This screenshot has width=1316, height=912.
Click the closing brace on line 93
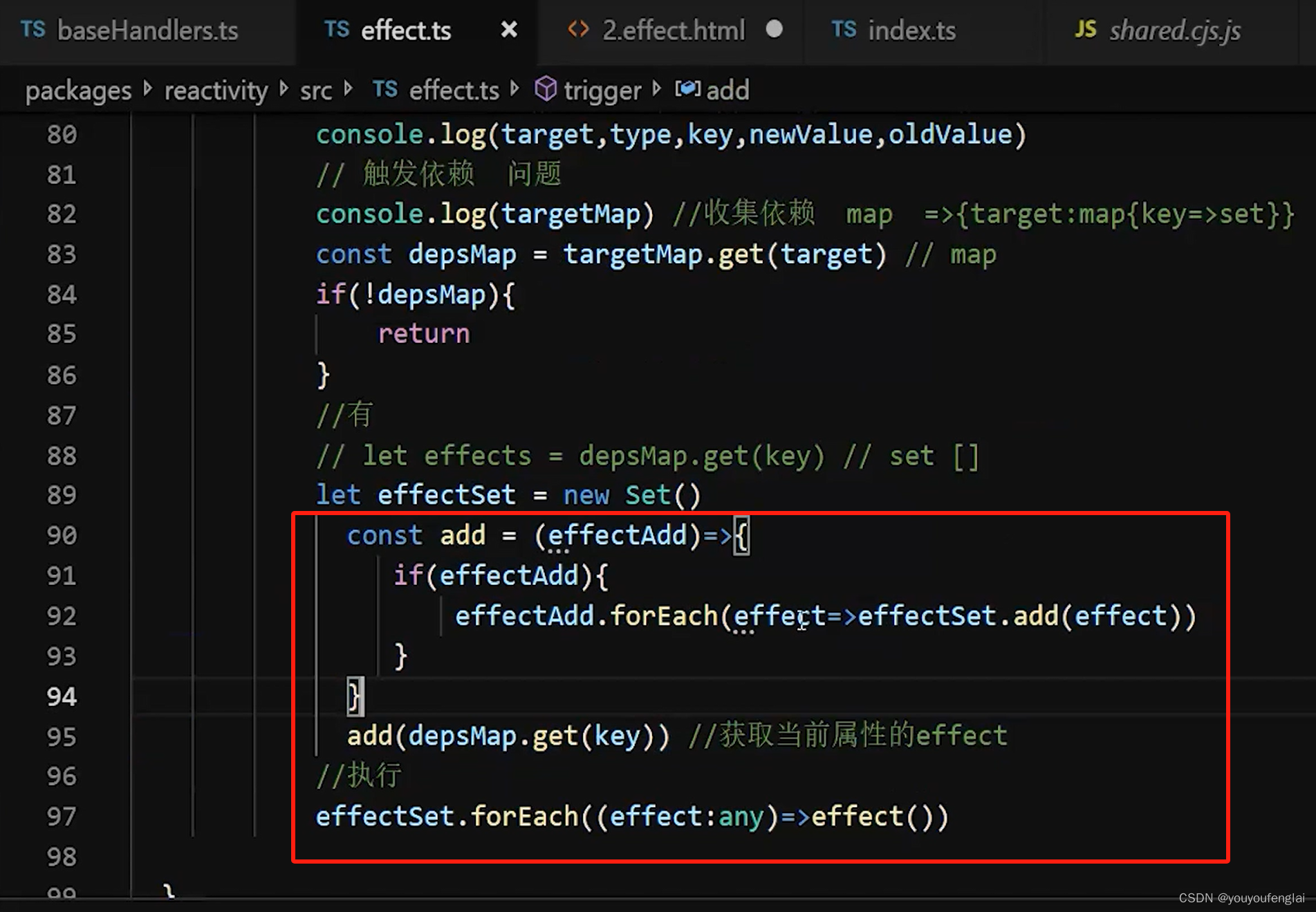click(400, 656)
